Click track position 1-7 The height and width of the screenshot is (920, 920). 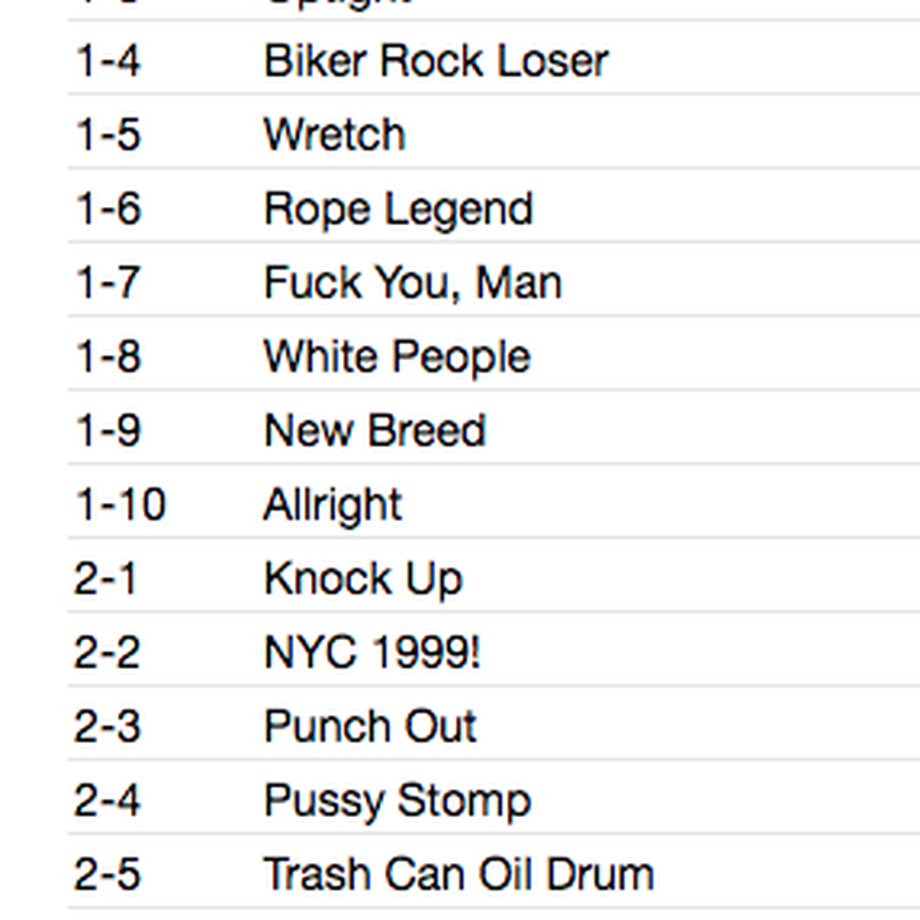107,282
